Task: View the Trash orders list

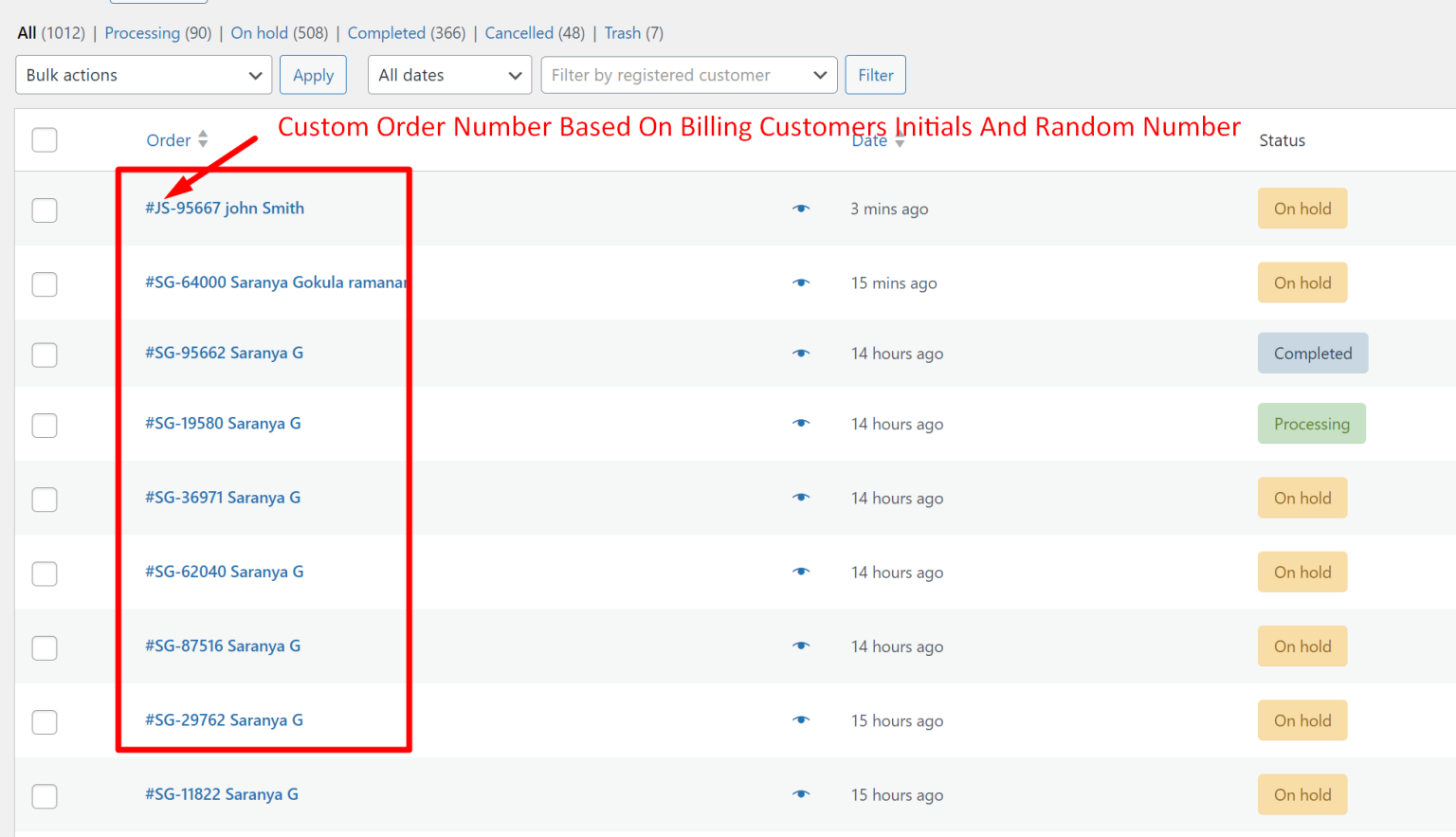Action: click(x=621, y=32)
